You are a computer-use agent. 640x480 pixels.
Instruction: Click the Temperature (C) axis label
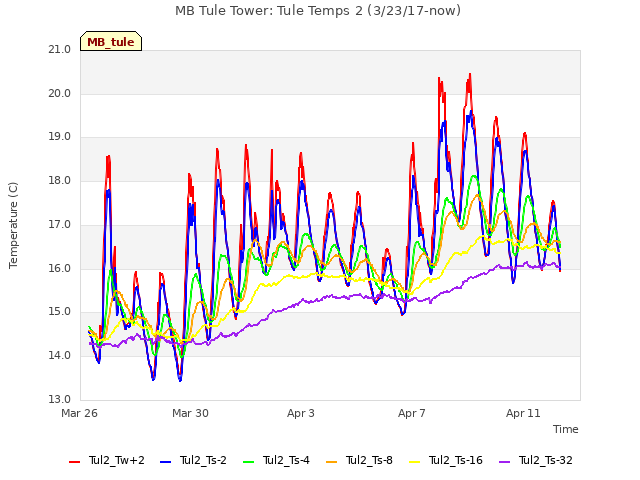[x=13, y=225]
